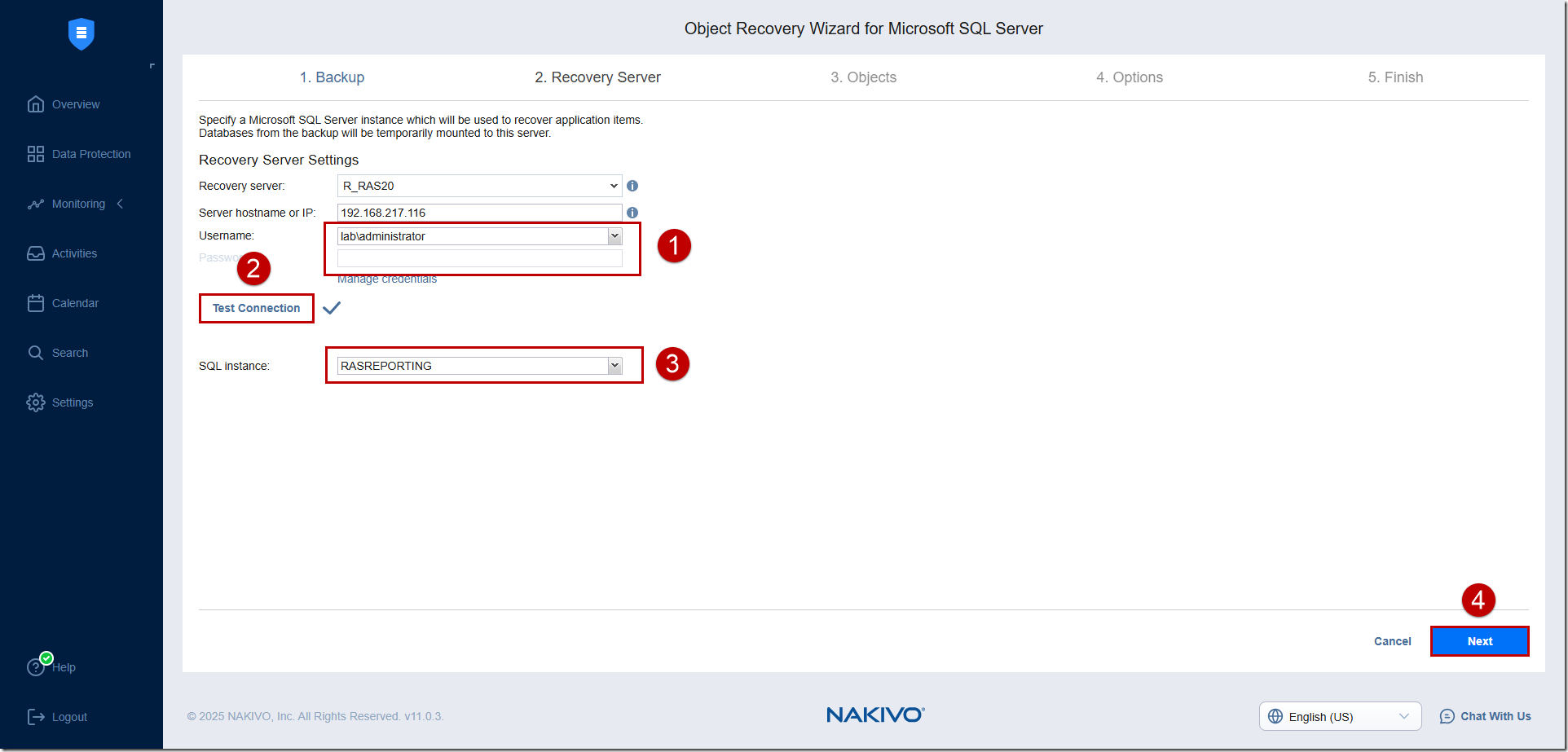Viewport: 1568px width, 752px height.
Task: Click the Chat With Us bubble icon
Action: point(1447,716)
